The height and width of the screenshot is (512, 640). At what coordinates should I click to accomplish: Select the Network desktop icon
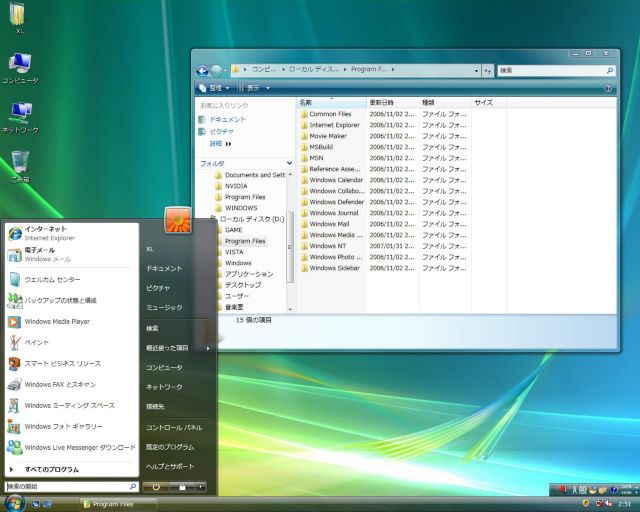click(x=20, y=118)
